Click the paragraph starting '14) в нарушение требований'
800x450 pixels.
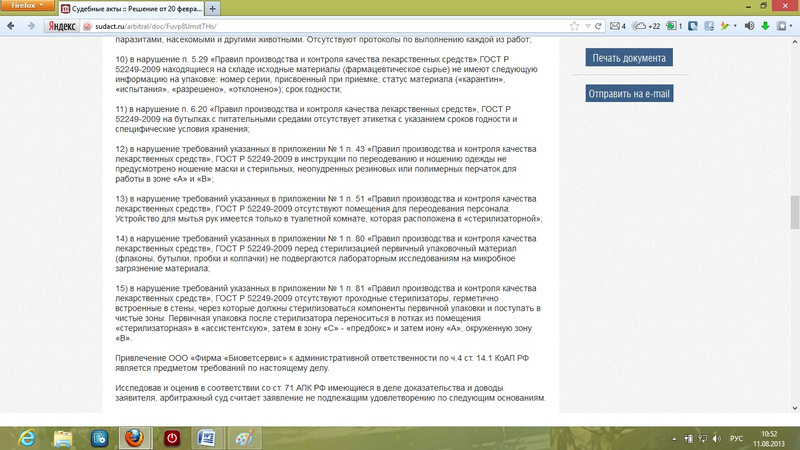(x=326, y=253)
